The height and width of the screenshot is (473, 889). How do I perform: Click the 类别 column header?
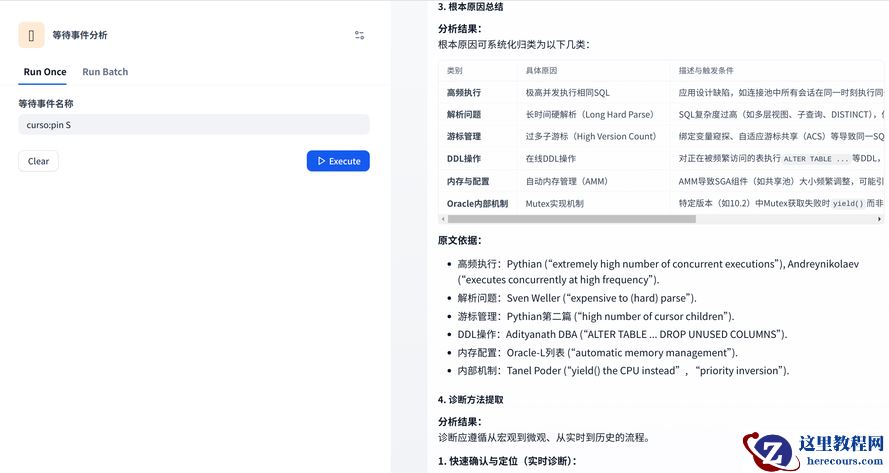(x=455, y=71)
